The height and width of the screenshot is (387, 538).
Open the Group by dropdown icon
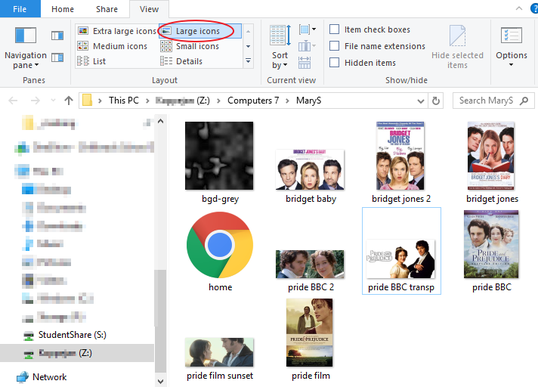point(307,30)
